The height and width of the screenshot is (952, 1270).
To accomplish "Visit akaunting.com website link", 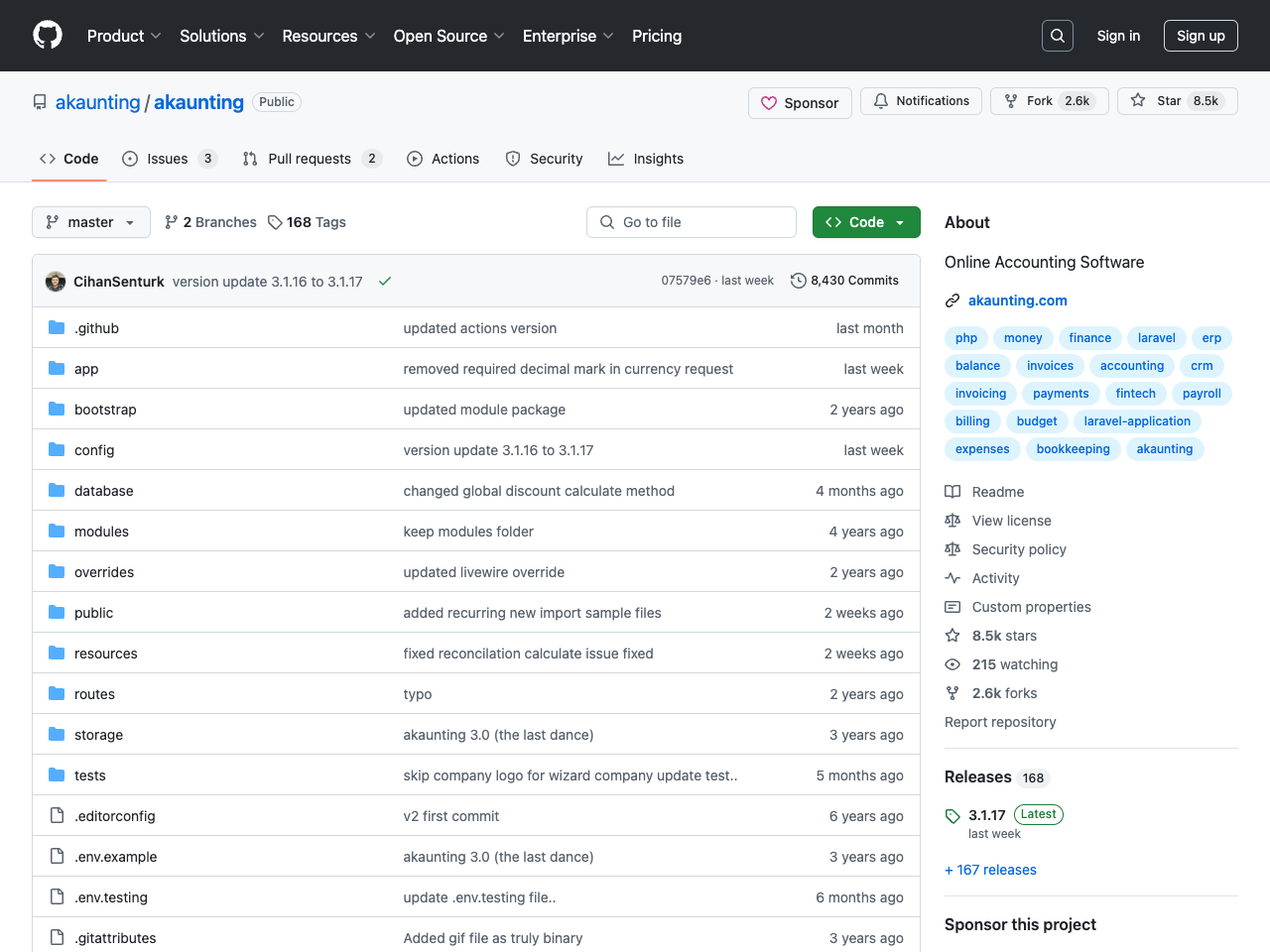I will [1018, 300].
